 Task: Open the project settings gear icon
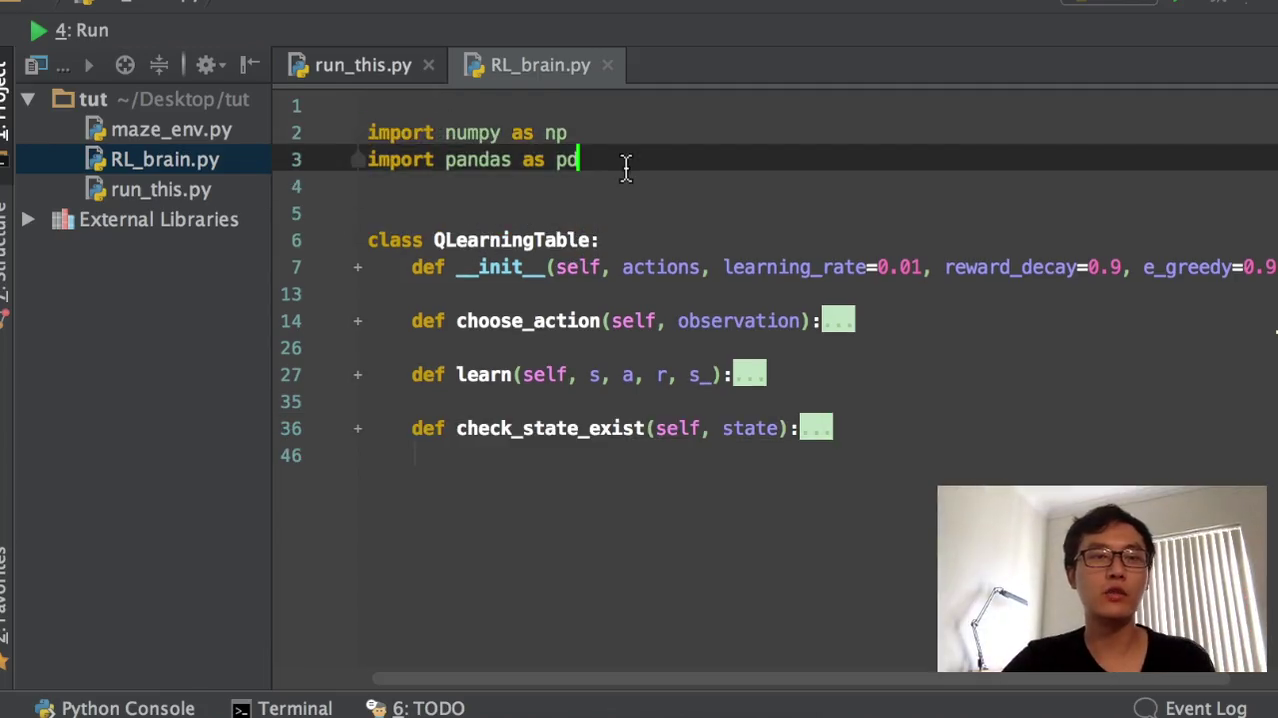(x=205, y=66)
